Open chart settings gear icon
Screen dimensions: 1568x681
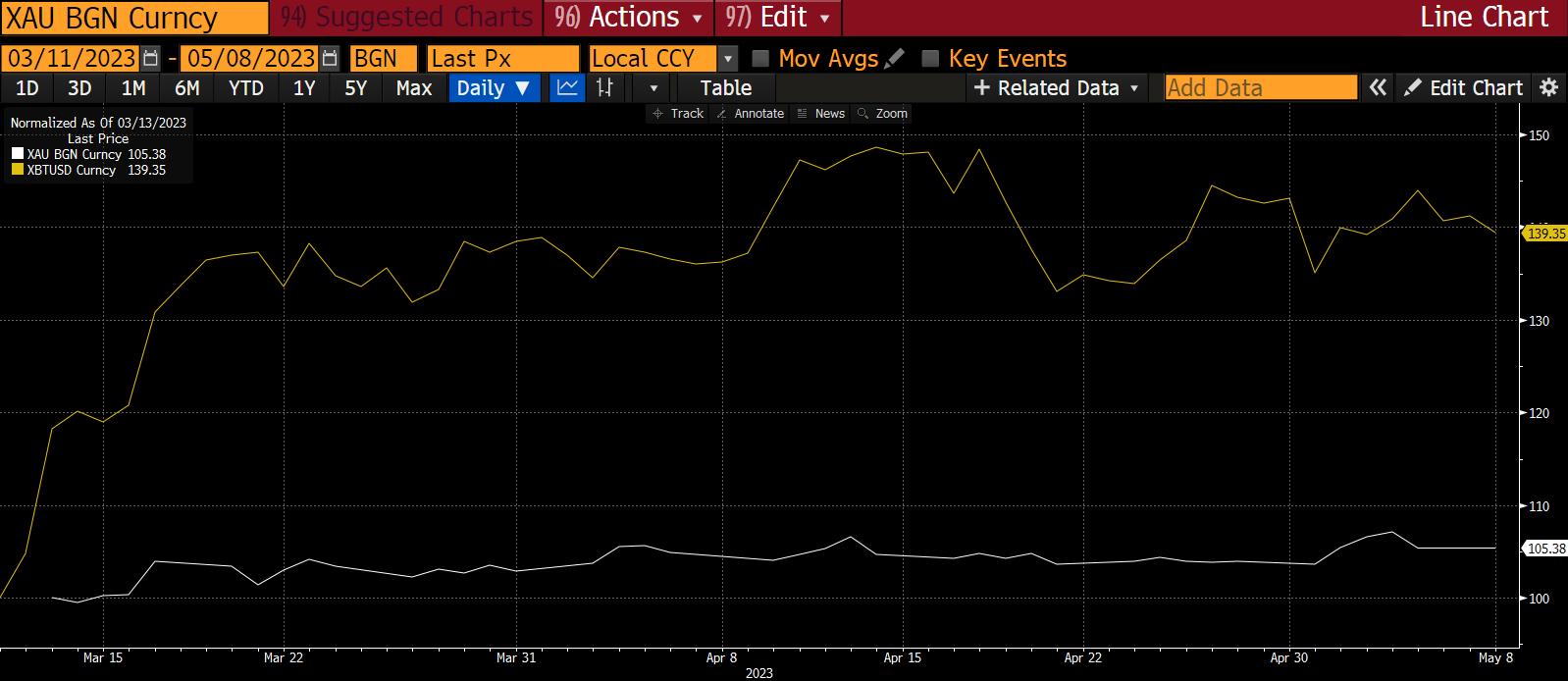click(1548, 88)
